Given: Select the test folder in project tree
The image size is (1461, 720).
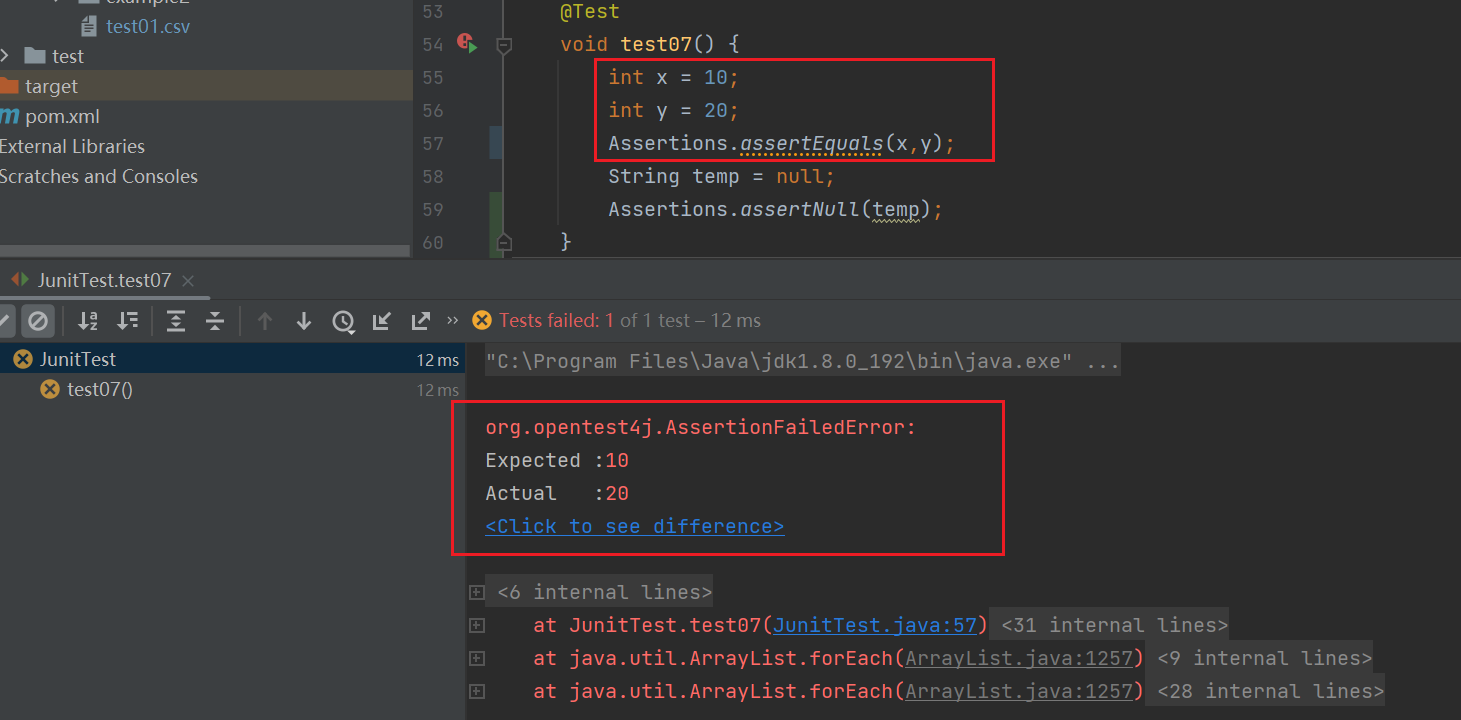Looking at the screenshot, I should point(68,56).
